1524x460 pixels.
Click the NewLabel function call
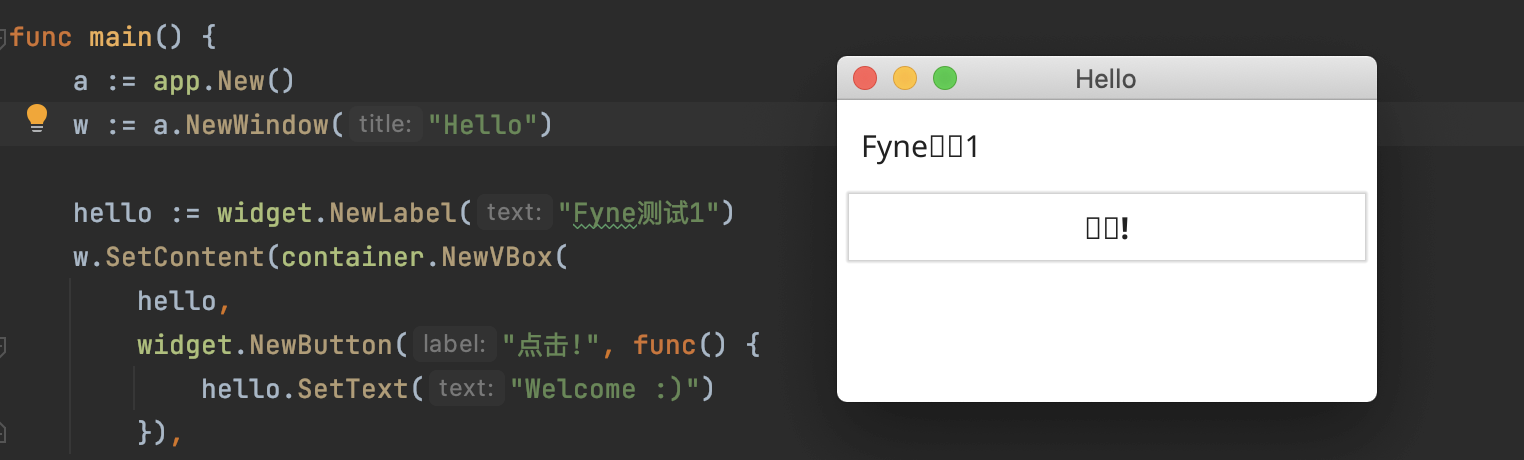[393, 213]
